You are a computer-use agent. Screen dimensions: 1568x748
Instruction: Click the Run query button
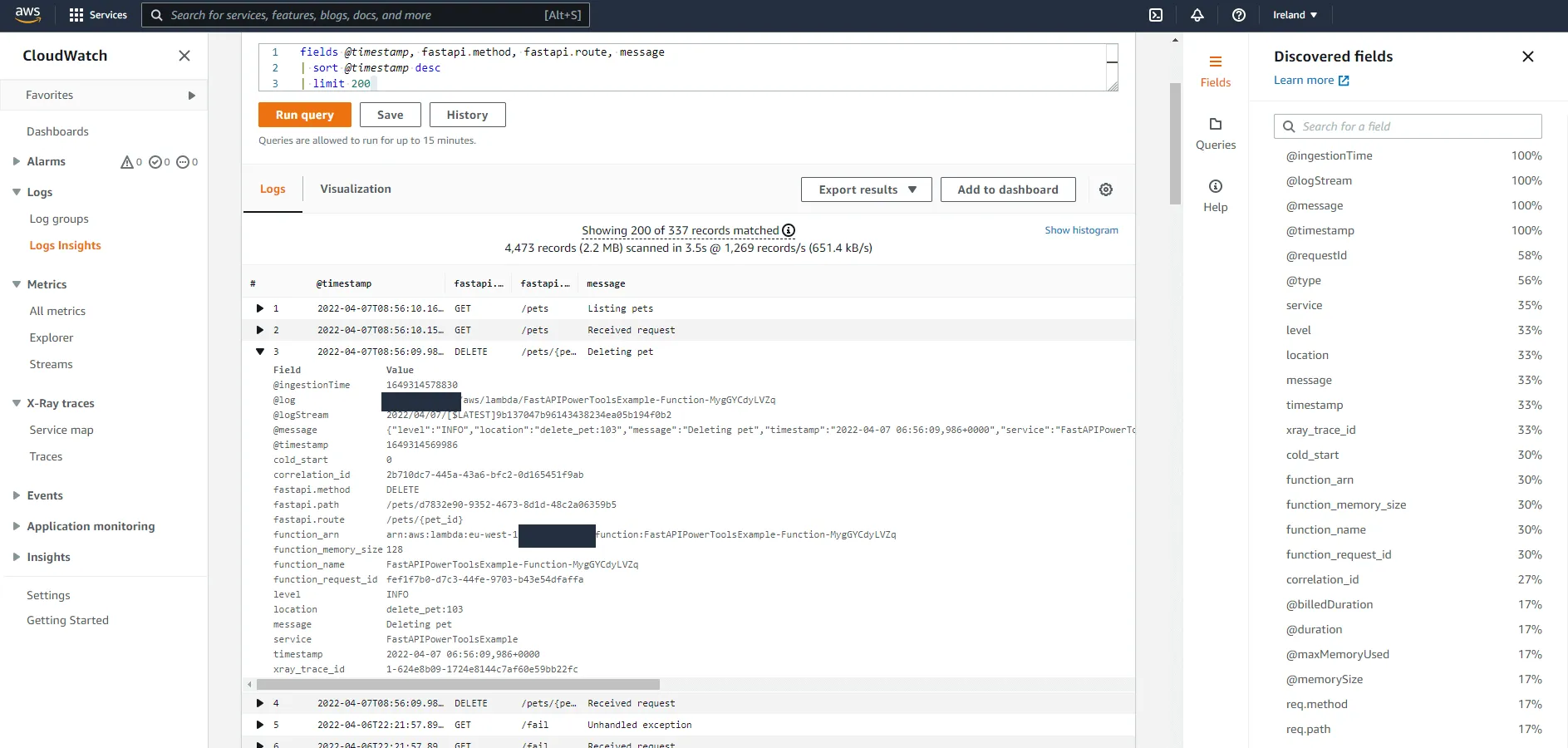(304, 115)
